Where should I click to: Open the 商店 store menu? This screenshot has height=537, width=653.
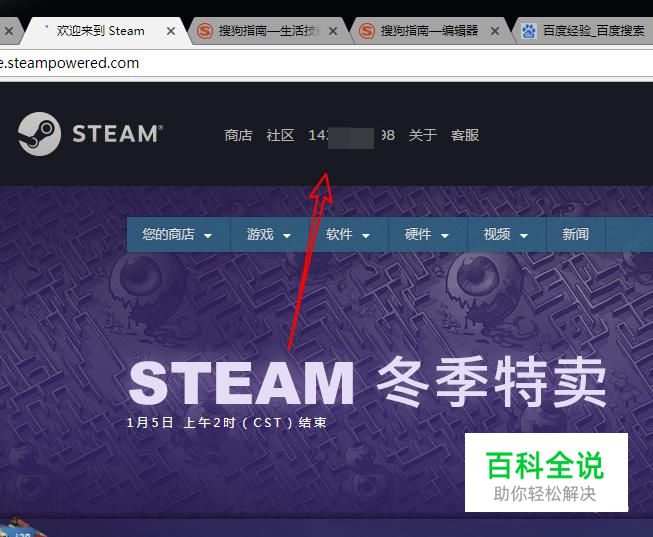coord(238,135)
